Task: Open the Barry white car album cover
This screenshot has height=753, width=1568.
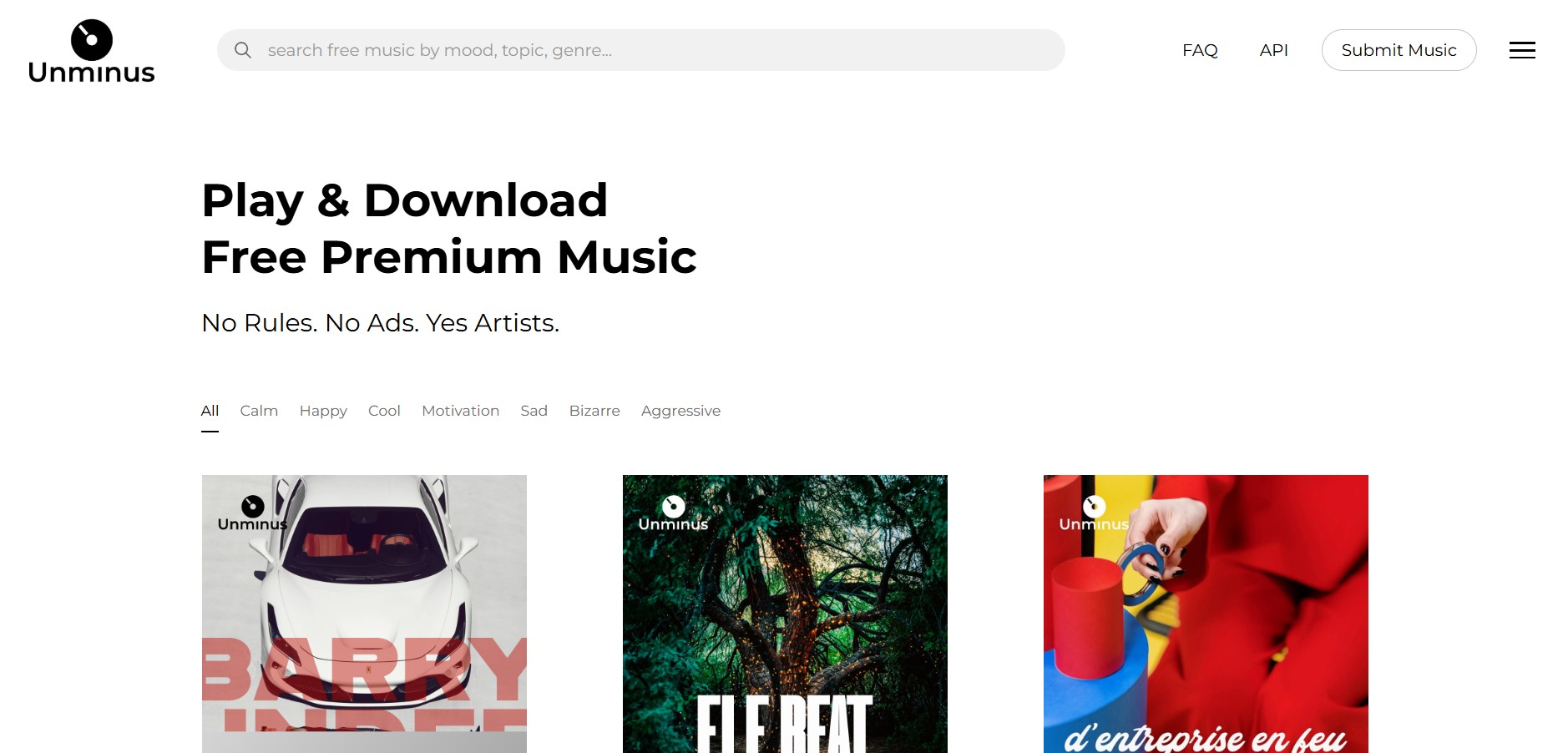Action: (364, 614)
